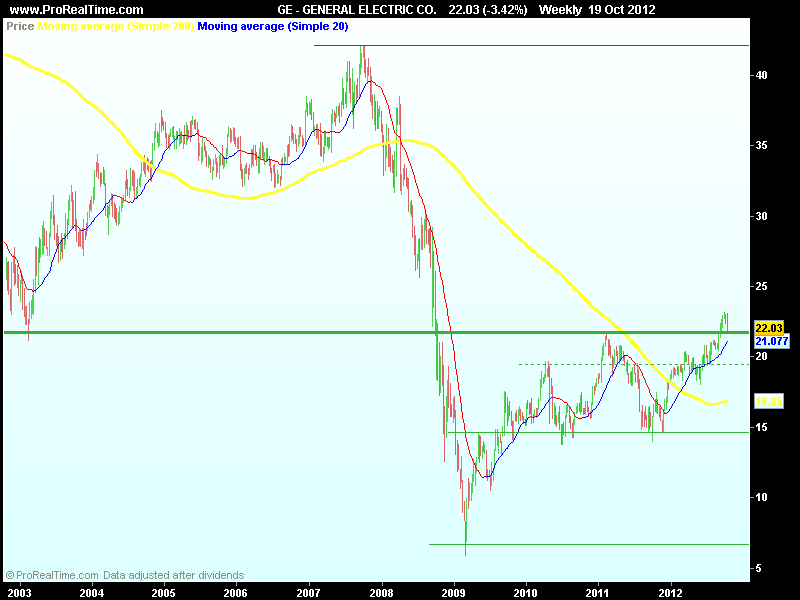The image size is (800, 600).
Task: Select the Price legend label
Action: [x=20, y=26]
